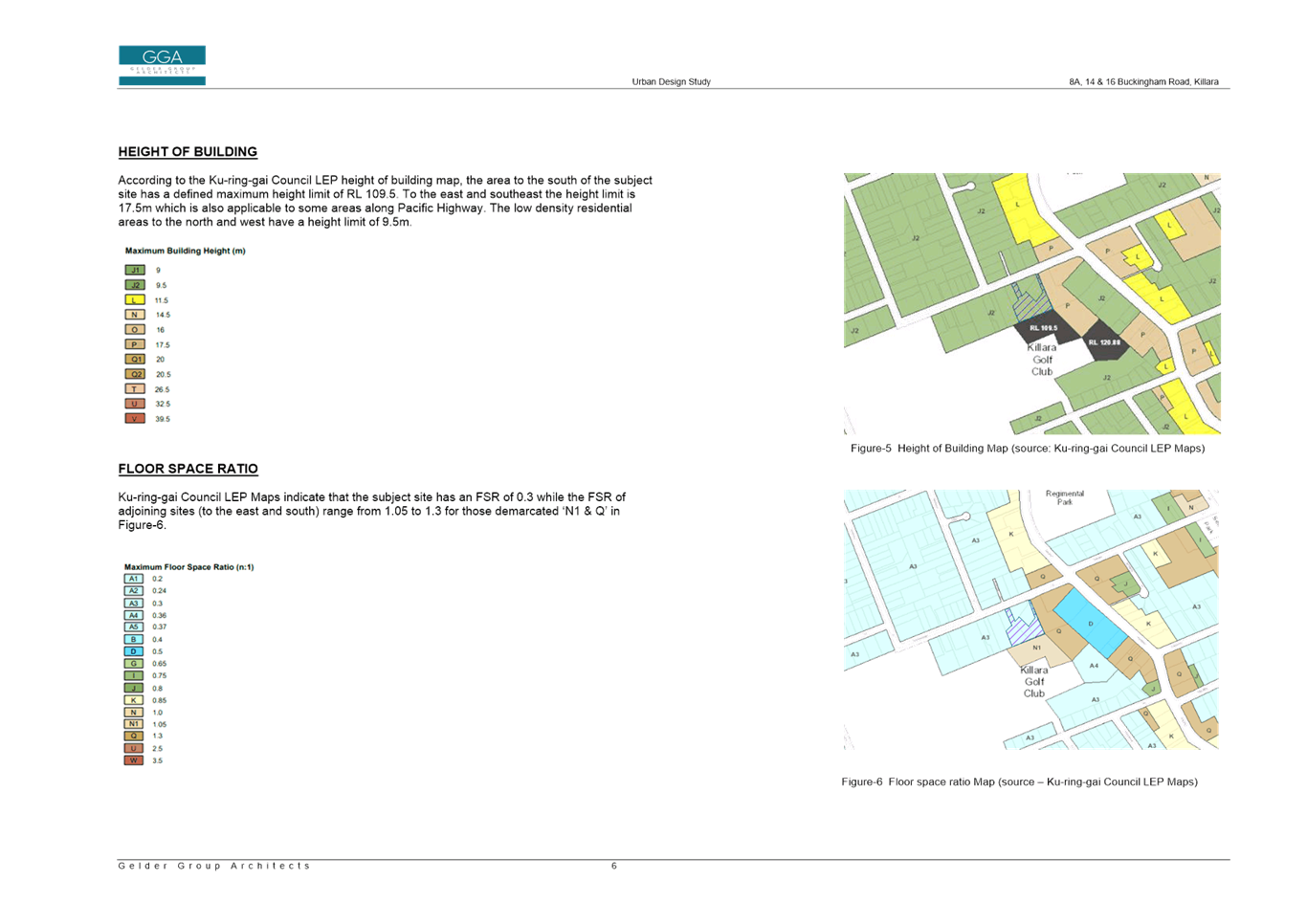Image resolution: width=1307 pixels, height=924 pixels.
Task: Click the GGA logo in the header
Action: tap(162, 65)
